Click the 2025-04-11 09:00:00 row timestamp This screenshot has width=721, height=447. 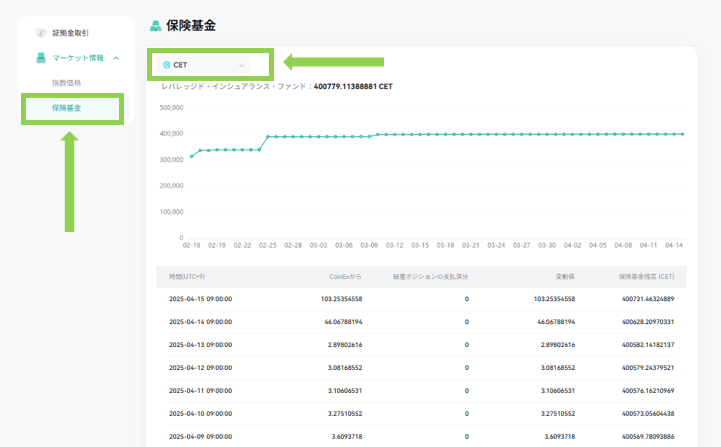200,391
